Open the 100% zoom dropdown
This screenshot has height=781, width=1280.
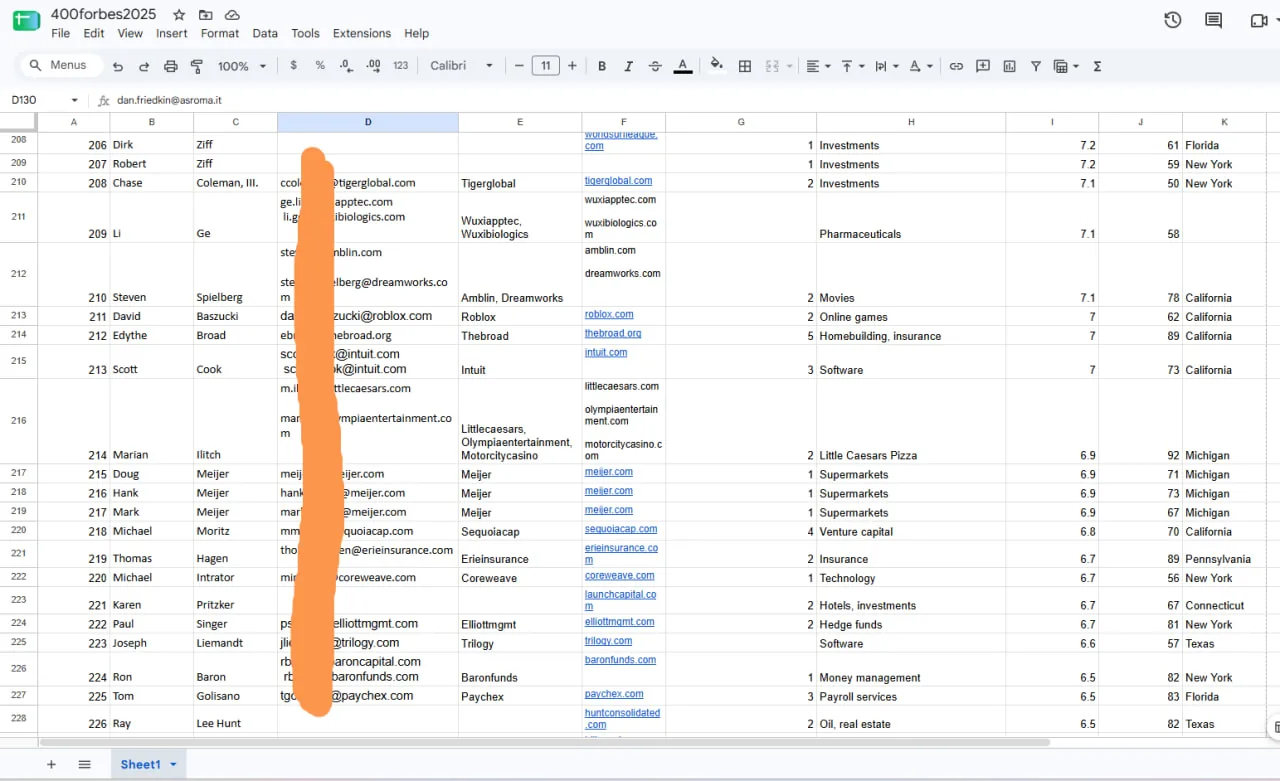242,66
